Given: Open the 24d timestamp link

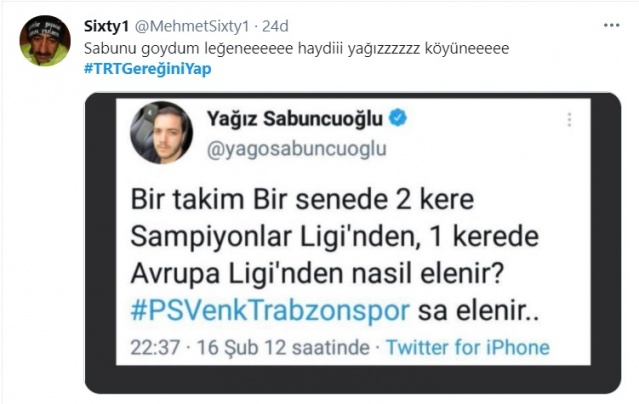Looking at the screenshot, I should tap(275, 26).
